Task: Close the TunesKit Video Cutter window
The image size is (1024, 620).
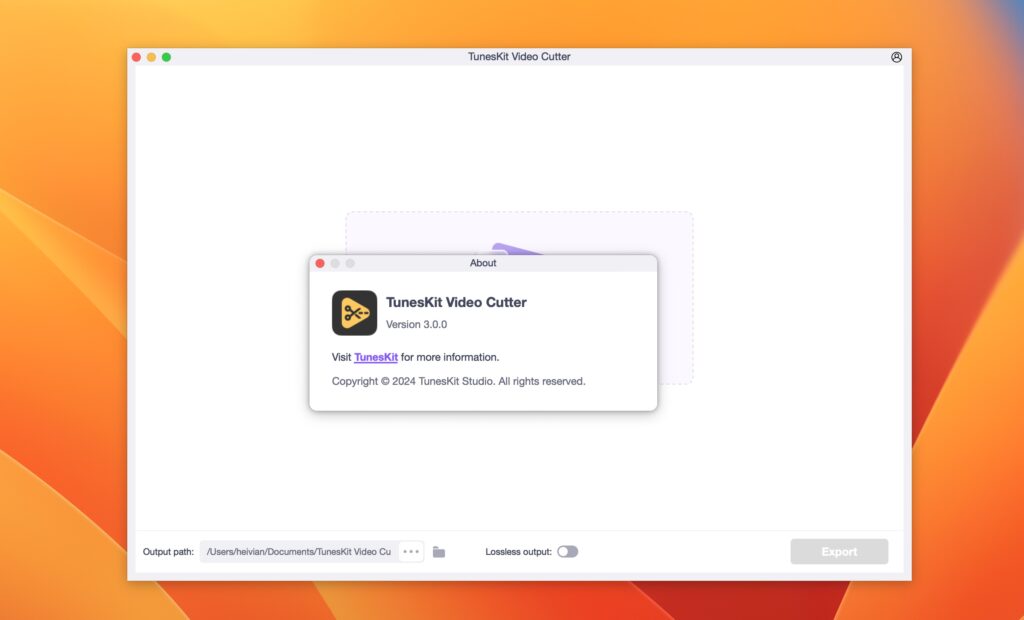Action: point(136,57)
